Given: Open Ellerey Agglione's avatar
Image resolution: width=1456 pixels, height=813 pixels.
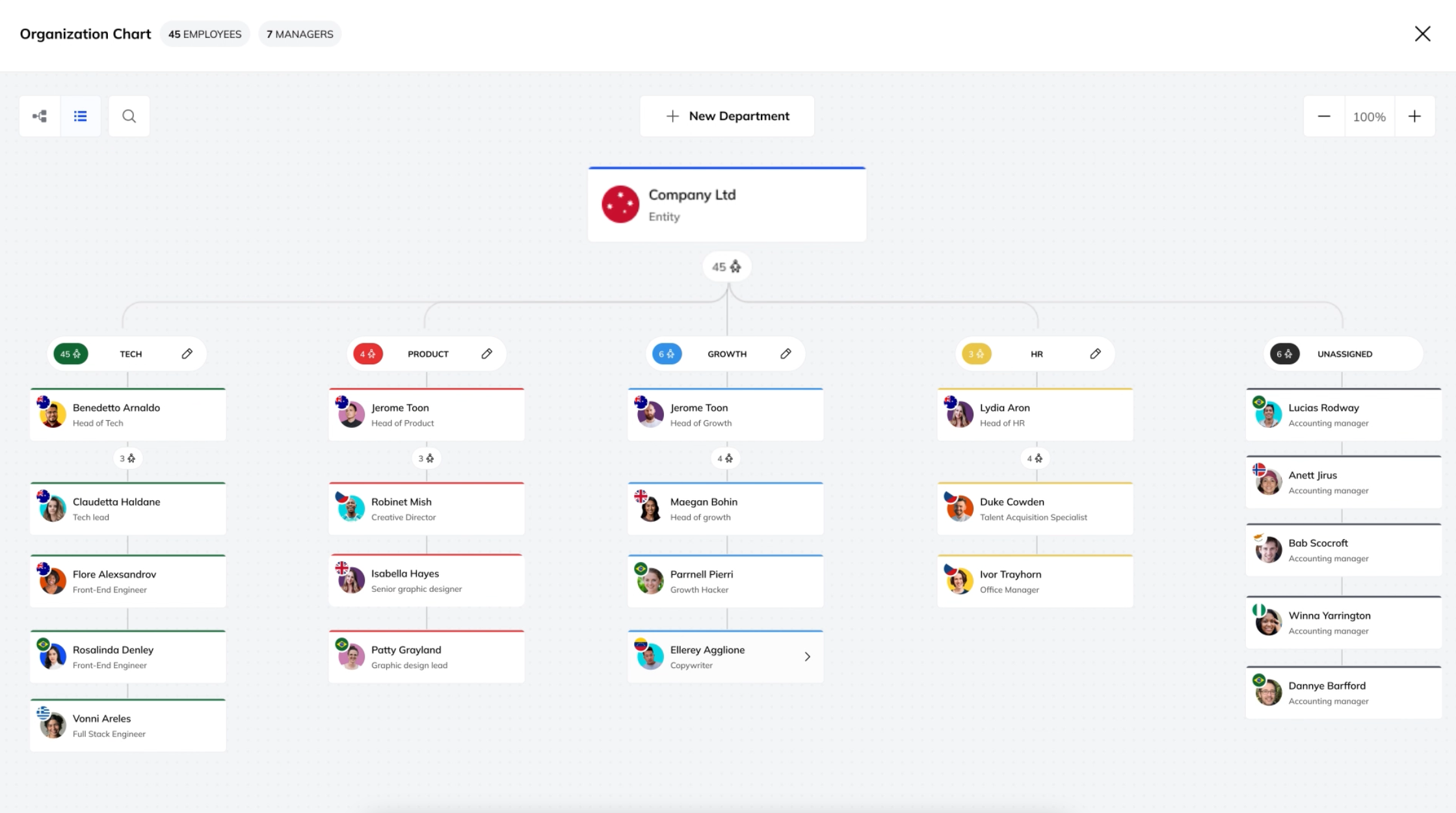Looking at the screenshot, I should click(650, 657).
